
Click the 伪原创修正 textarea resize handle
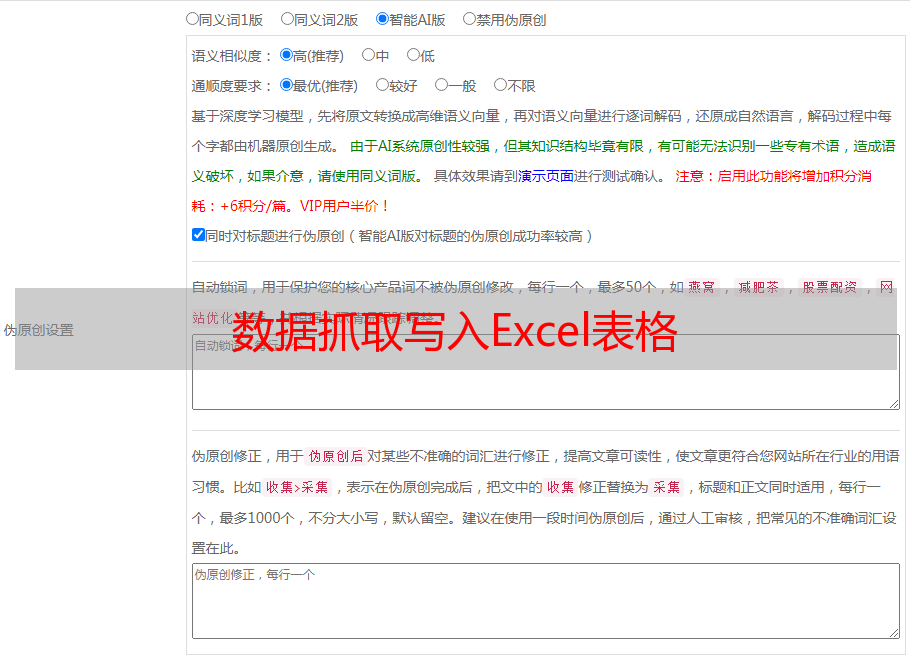point(894,633)
